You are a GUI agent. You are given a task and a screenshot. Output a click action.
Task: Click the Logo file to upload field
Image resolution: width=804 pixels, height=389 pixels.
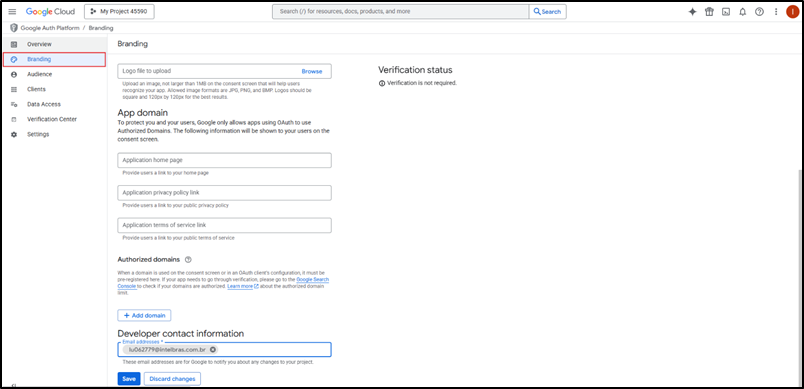point(224,71)
